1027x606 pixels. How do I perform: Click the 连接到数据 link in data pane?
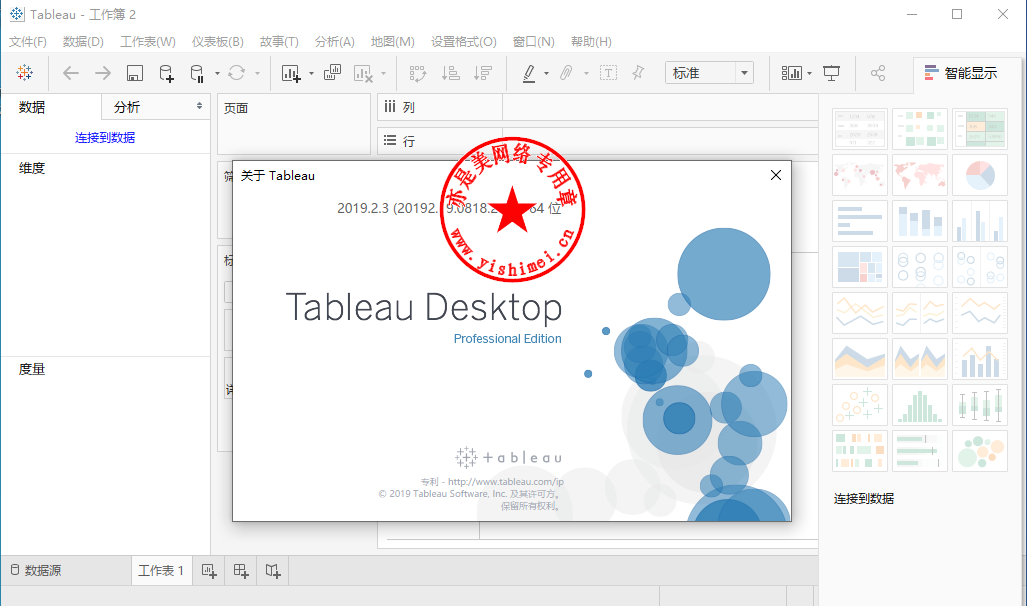[x=105, y=138]
